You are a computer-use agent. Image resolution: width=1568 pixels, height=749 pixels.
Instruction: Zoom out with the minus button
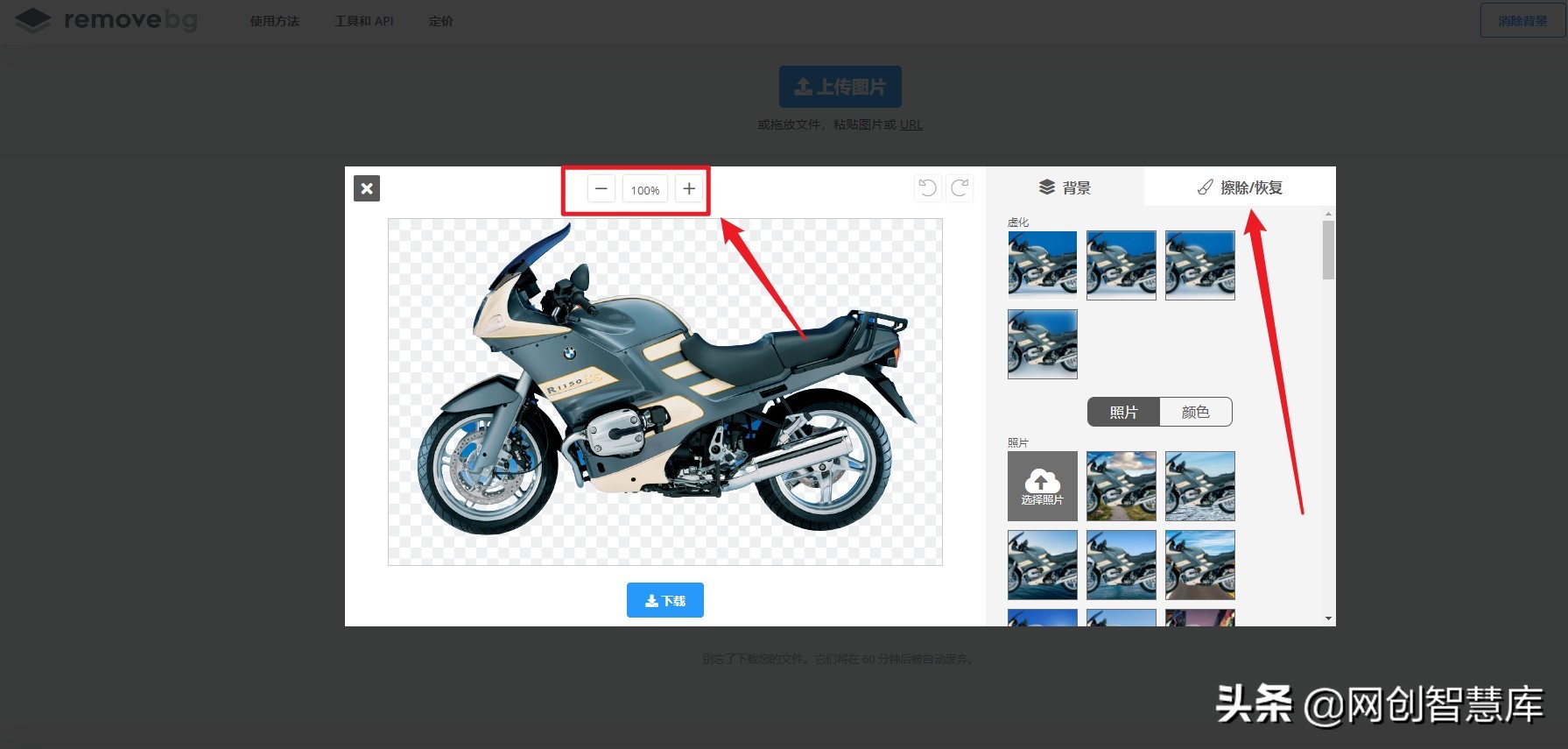(601, 188)
